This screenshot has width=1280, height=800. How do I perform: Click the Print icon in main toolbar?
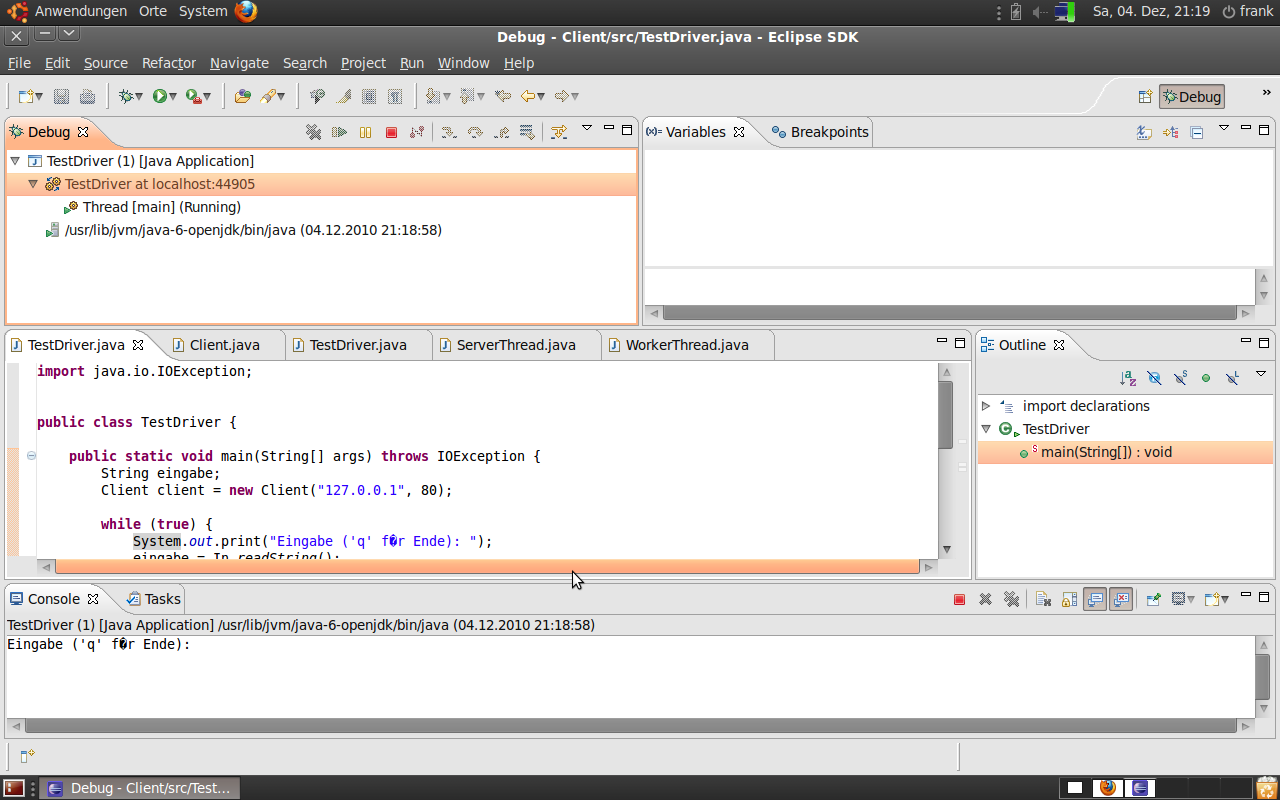(88, 96)
